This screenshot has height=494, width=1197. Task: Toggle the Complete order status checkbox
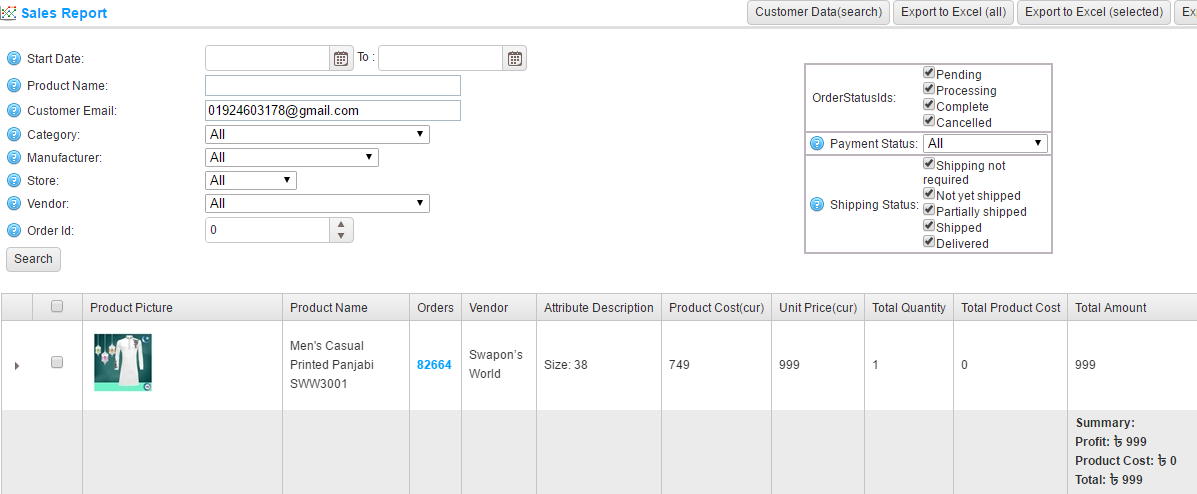pyautogui.click(x=929, y=105)
